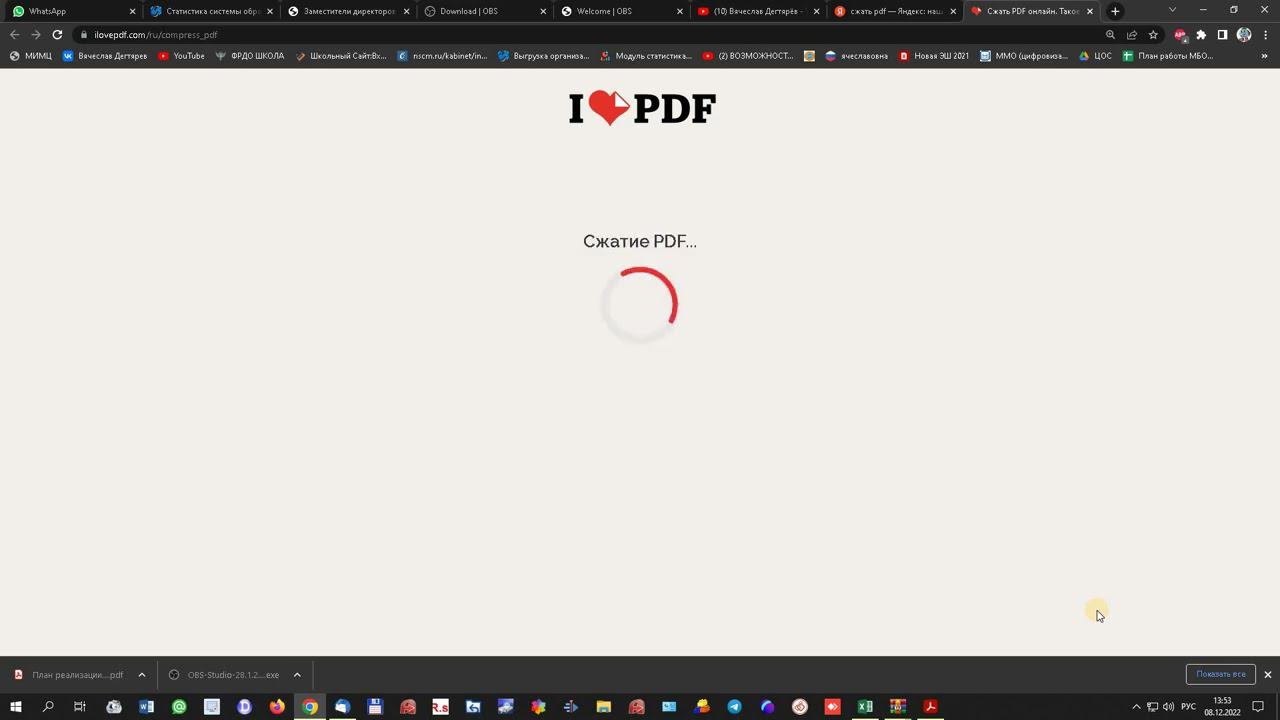Screen dimensions: 1280x720
Task: Close the downloads bar
Action: pos(1267,675)
